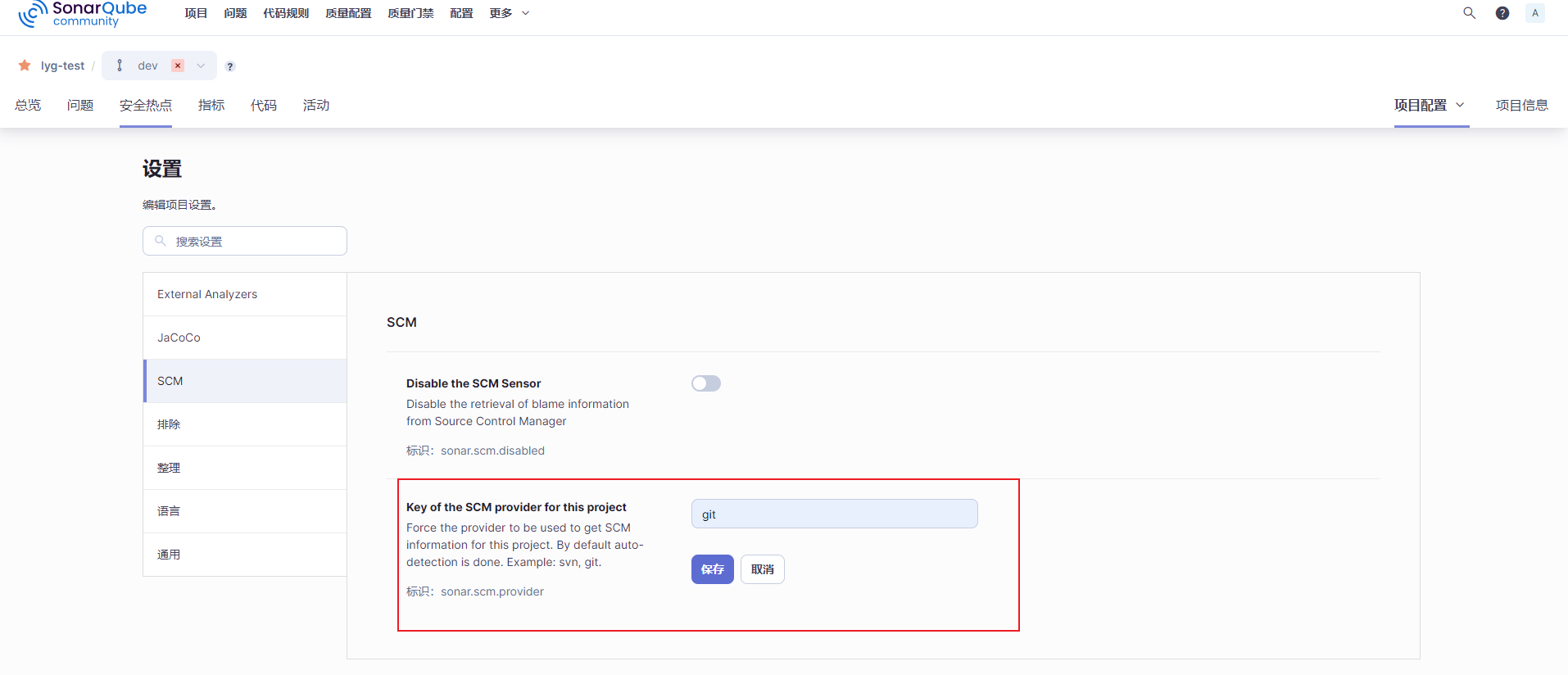Select 排除 settings category
This screenshot has width=1568, height=675.
coord(245,424)
